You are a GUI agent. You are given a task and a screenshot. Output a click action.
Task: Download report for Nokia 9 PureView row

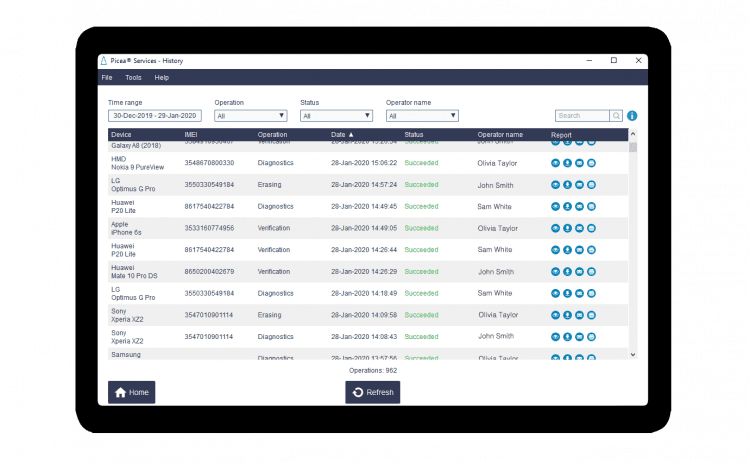point(567,163)
